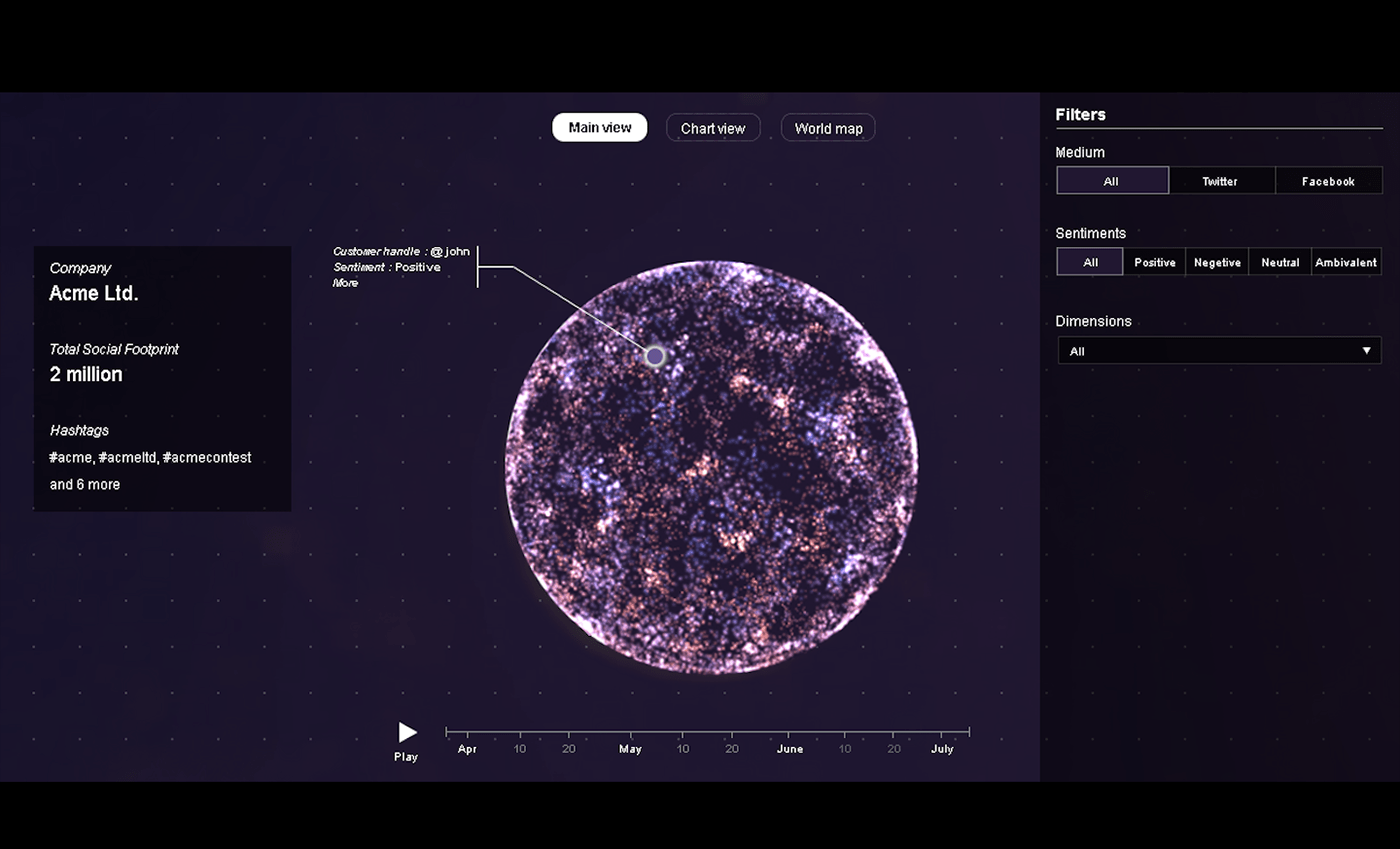This screenshot has width=1400, height=849.
Task: Select the Apr marker on timeline
Action: [x=467, y=748]
